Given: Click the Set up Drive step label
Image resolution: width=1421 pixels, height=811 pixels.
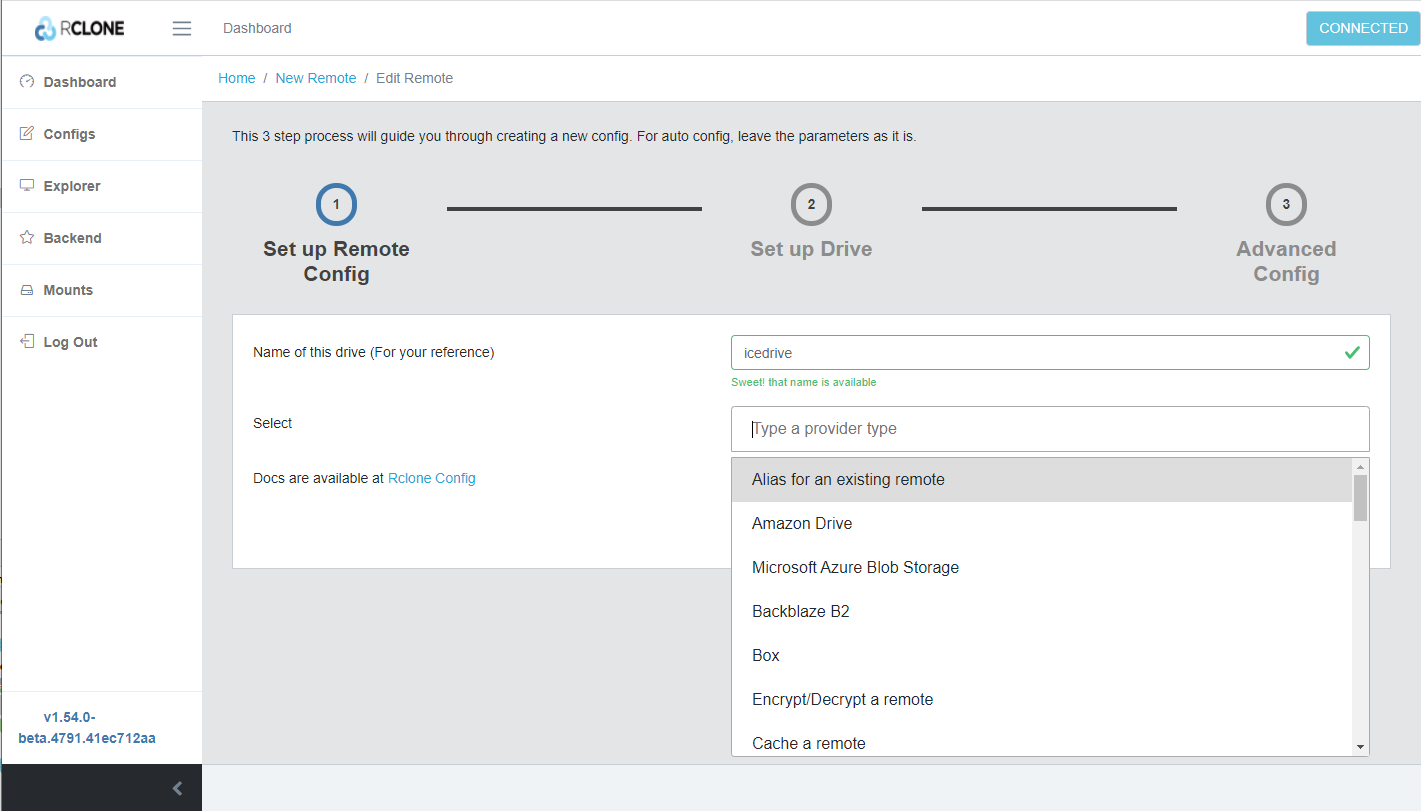Looking at the screenshot, I should (x=811, y=249).
